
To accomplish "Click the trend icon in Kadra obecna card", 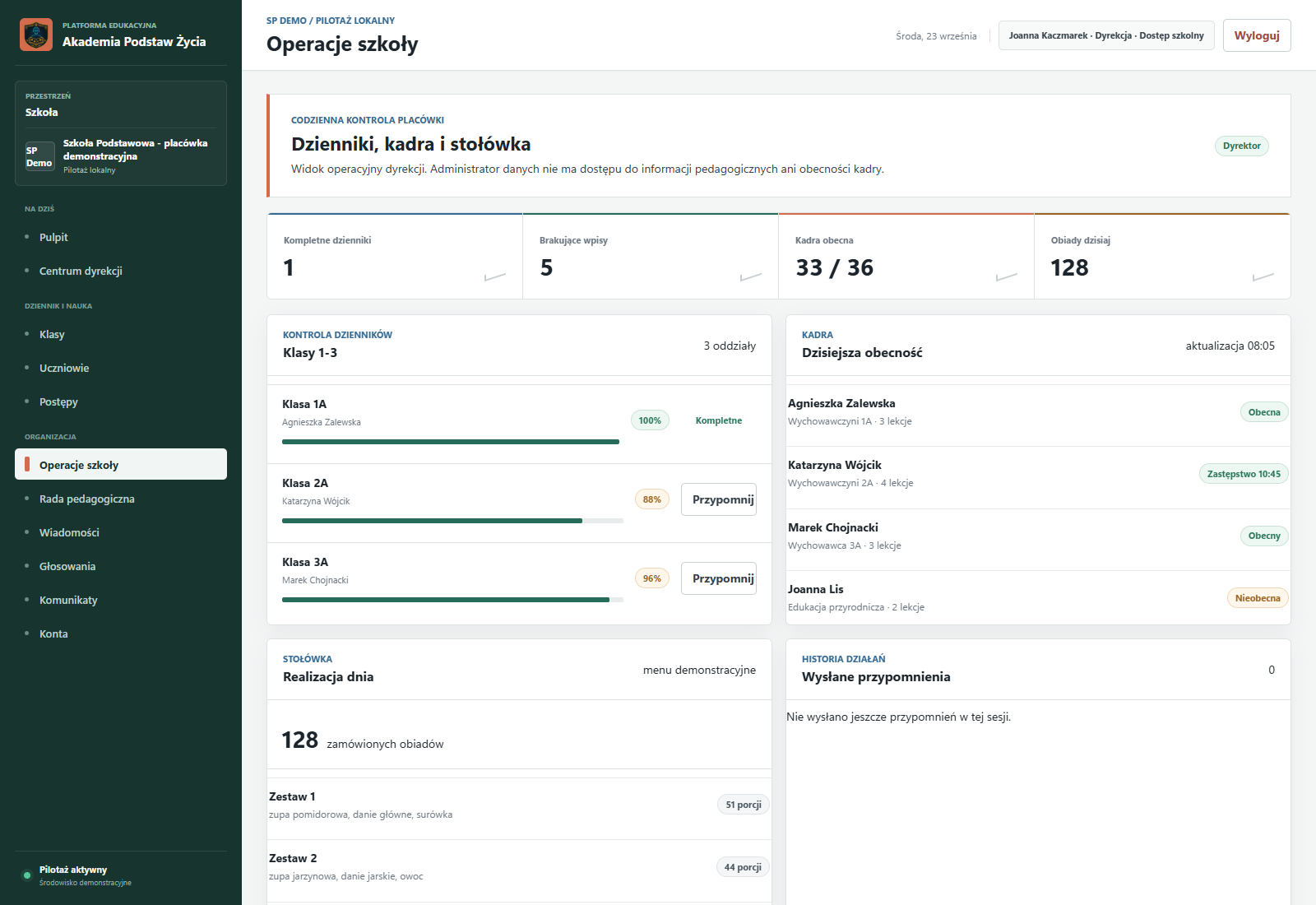I will [1007, 276].
